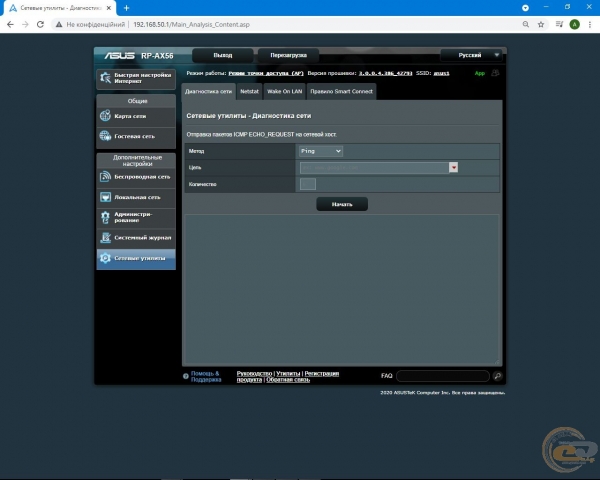Viewport: 600px width, 480px height.
Task: Open Quick Internet Setup wizard icon
Action: click(x=105, y=78)
